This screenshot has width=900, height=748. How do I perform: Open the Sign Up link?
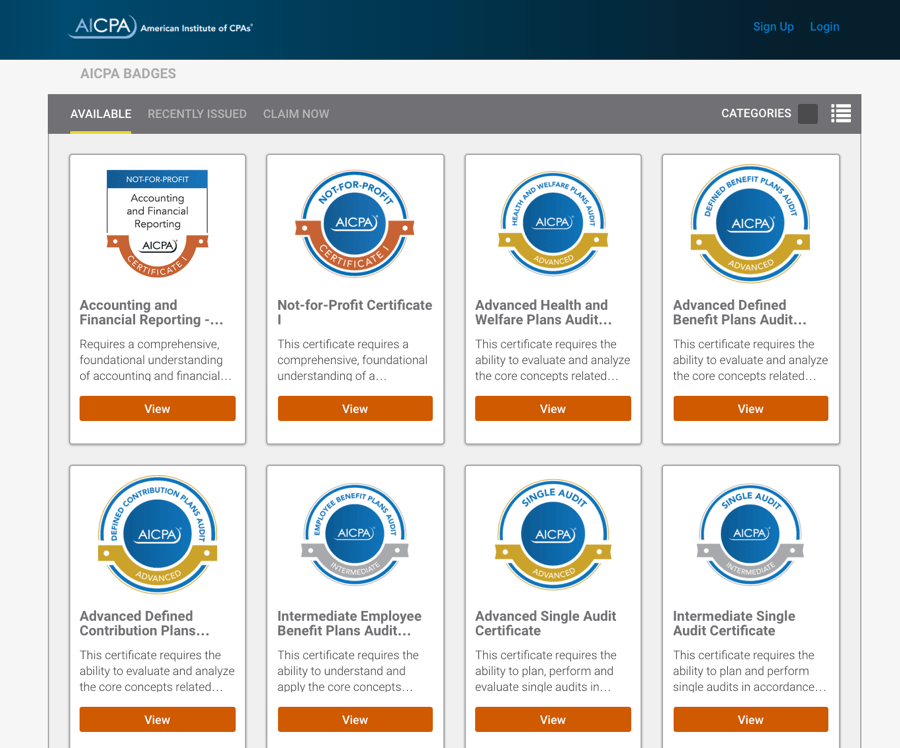(773, 26)
